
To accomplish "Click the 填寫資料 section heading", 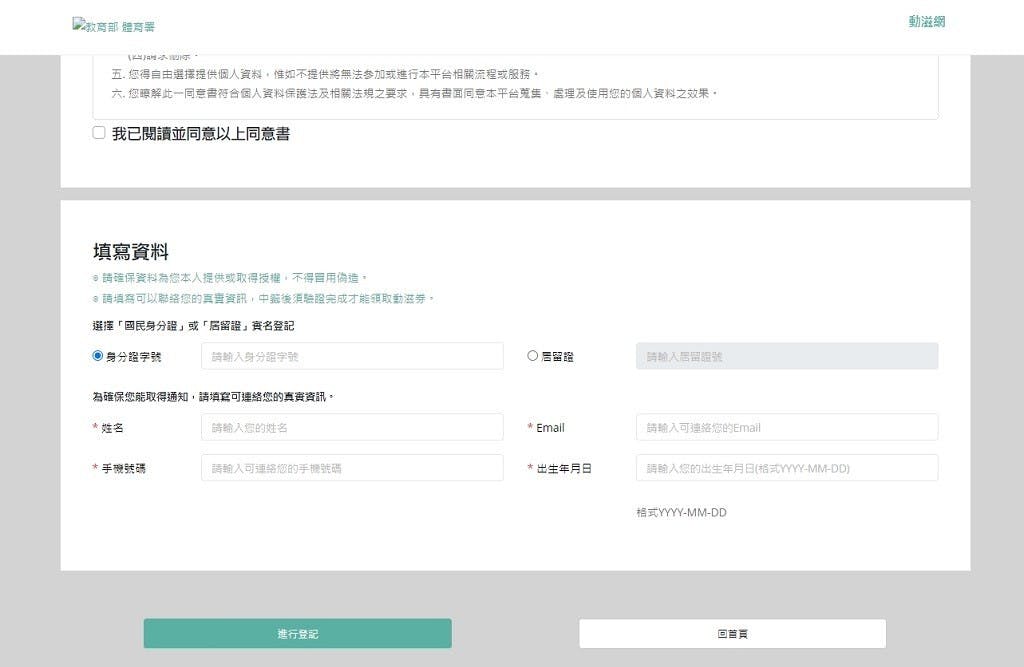I will point(130,252).
